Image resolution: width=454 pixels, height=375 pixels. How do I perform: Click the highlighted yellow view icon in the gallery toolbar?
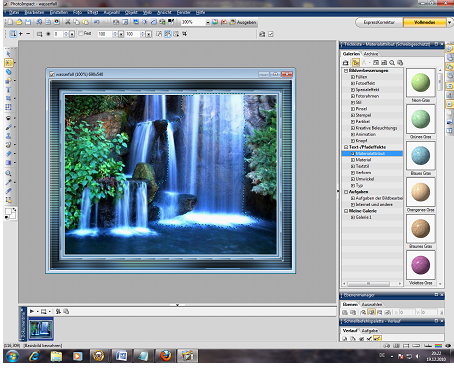point(356,62)
